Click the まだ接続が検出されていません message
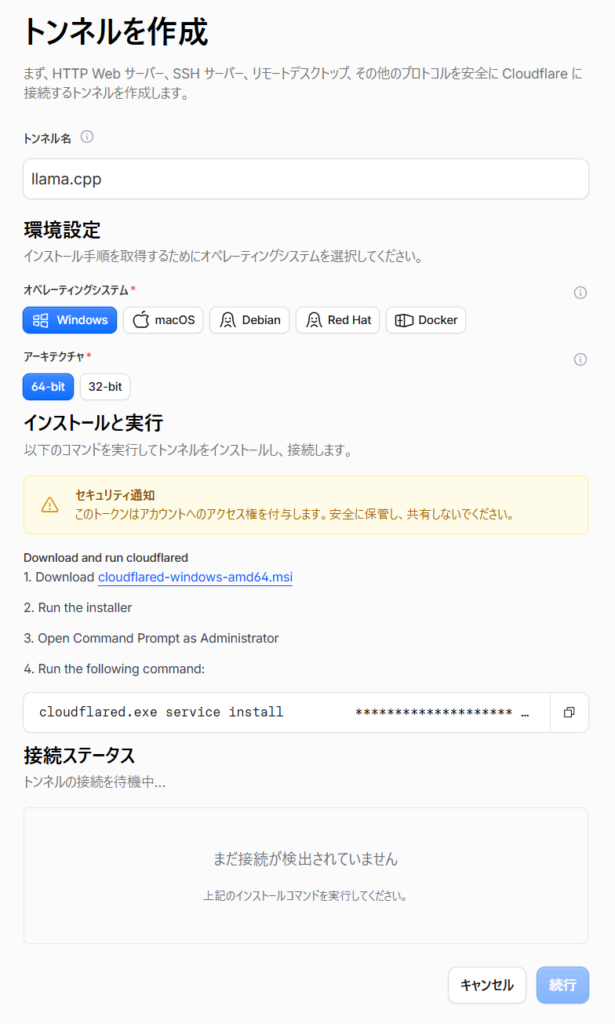The image size is (615, 1024). pos(306,859)
